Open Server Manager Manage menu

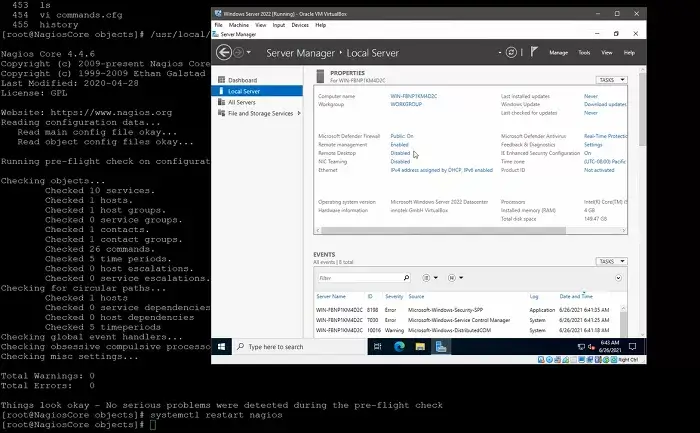(x=558, y=53)
